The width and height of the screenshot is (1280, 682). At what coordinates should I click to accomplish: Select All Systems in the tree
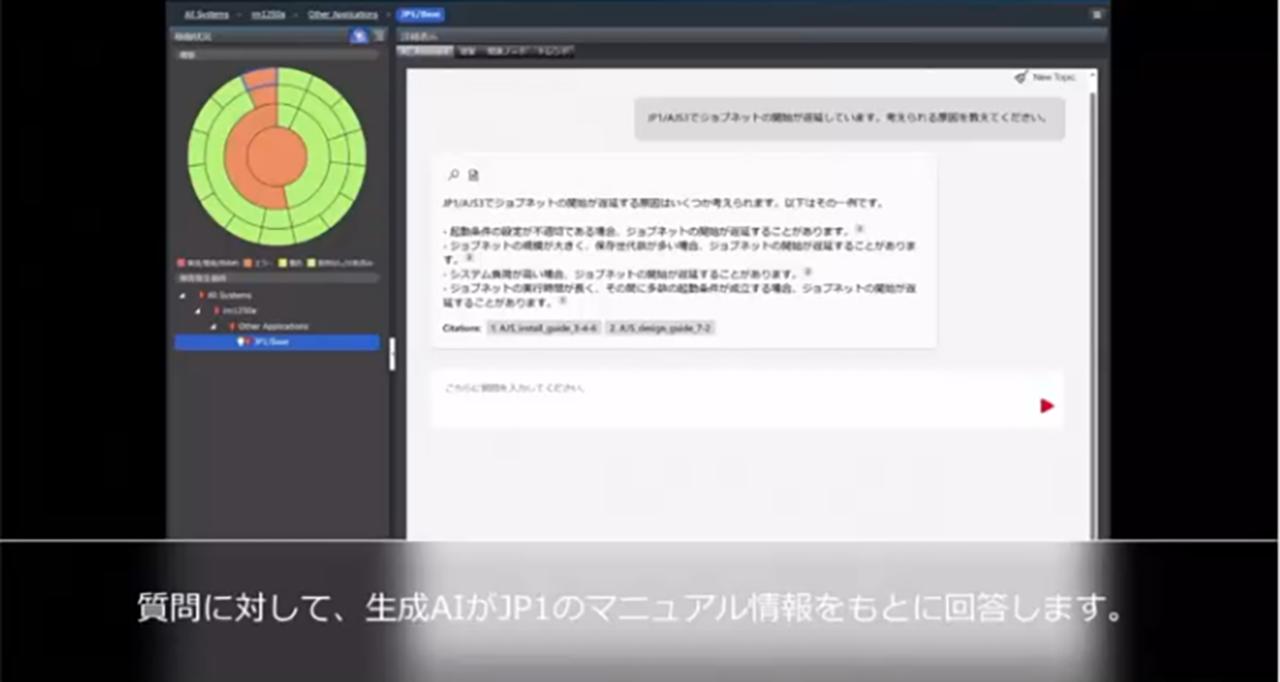[230, 296]
